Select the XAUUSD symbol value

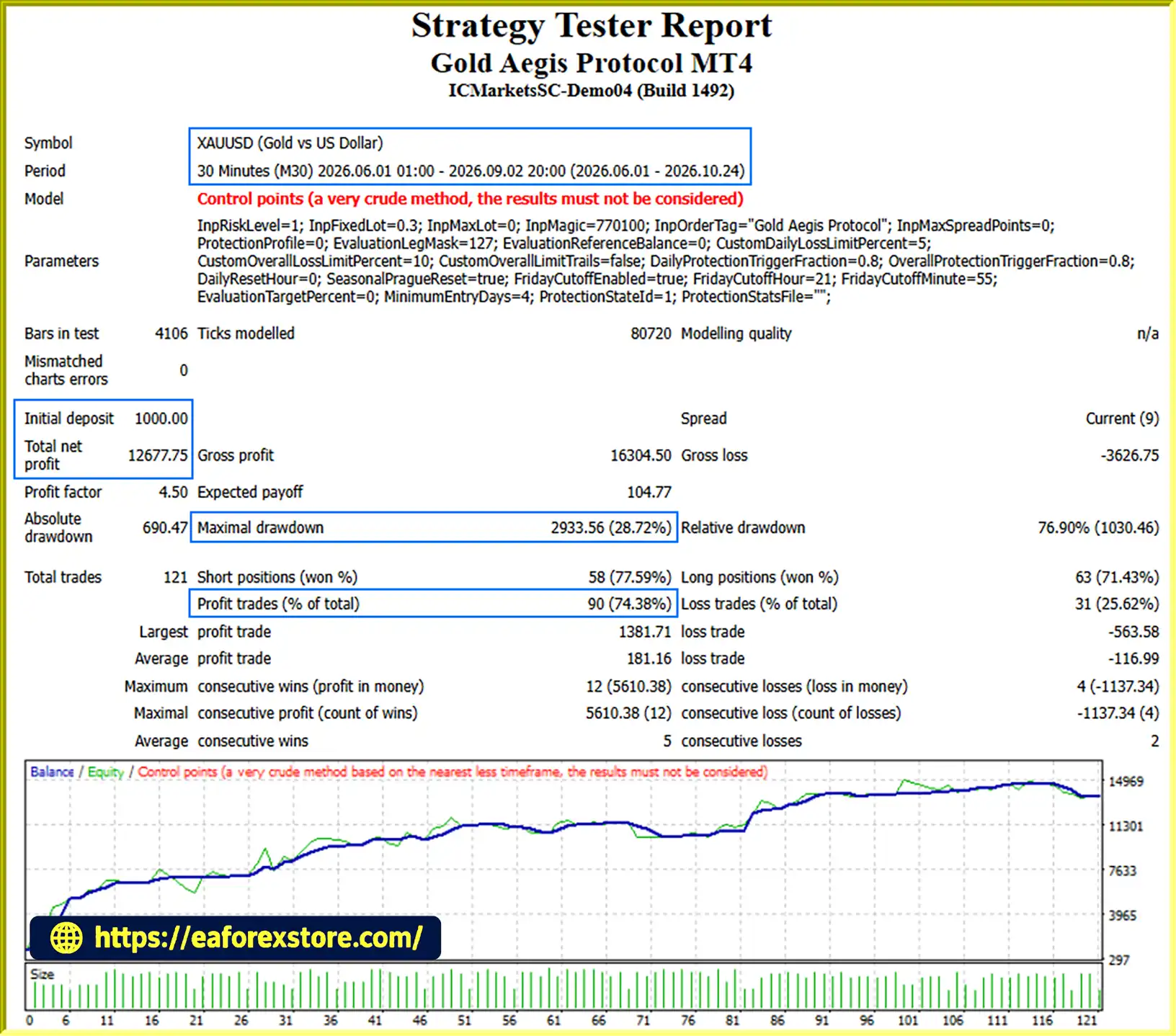(290, 143)
